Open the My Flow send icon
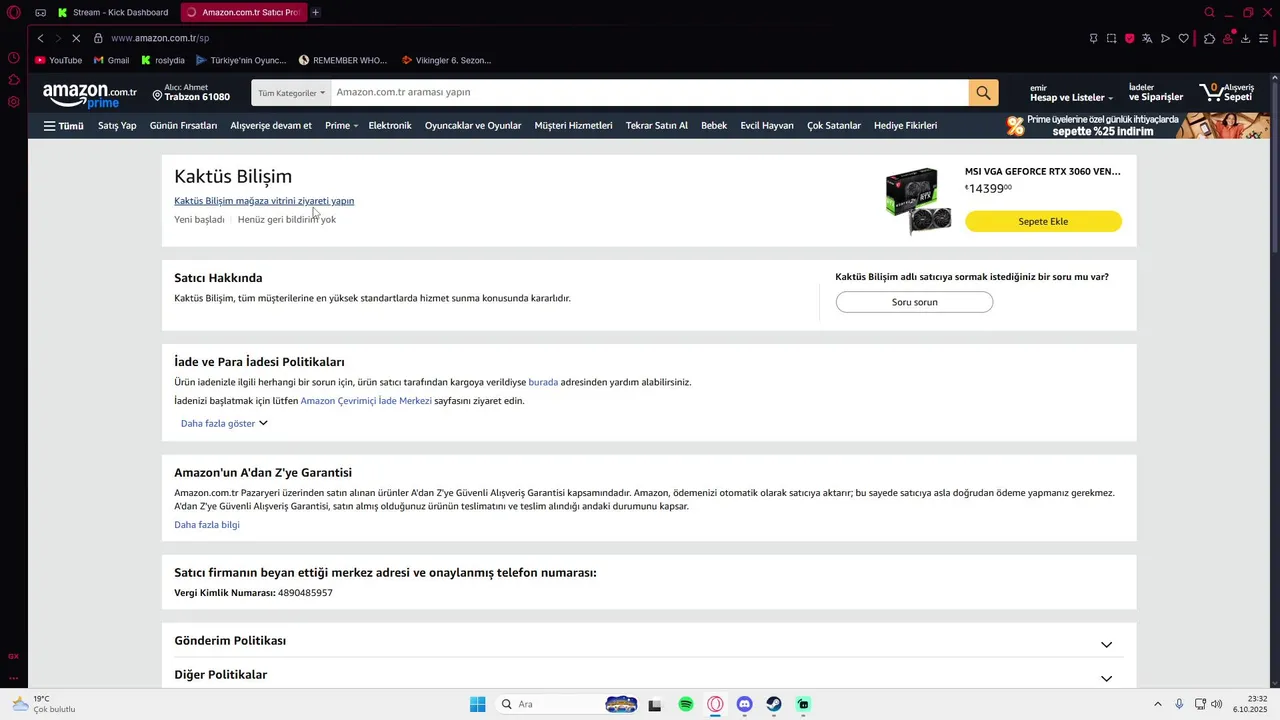The width and height of the screenshot is (1280, 720). coord(1165,38)
